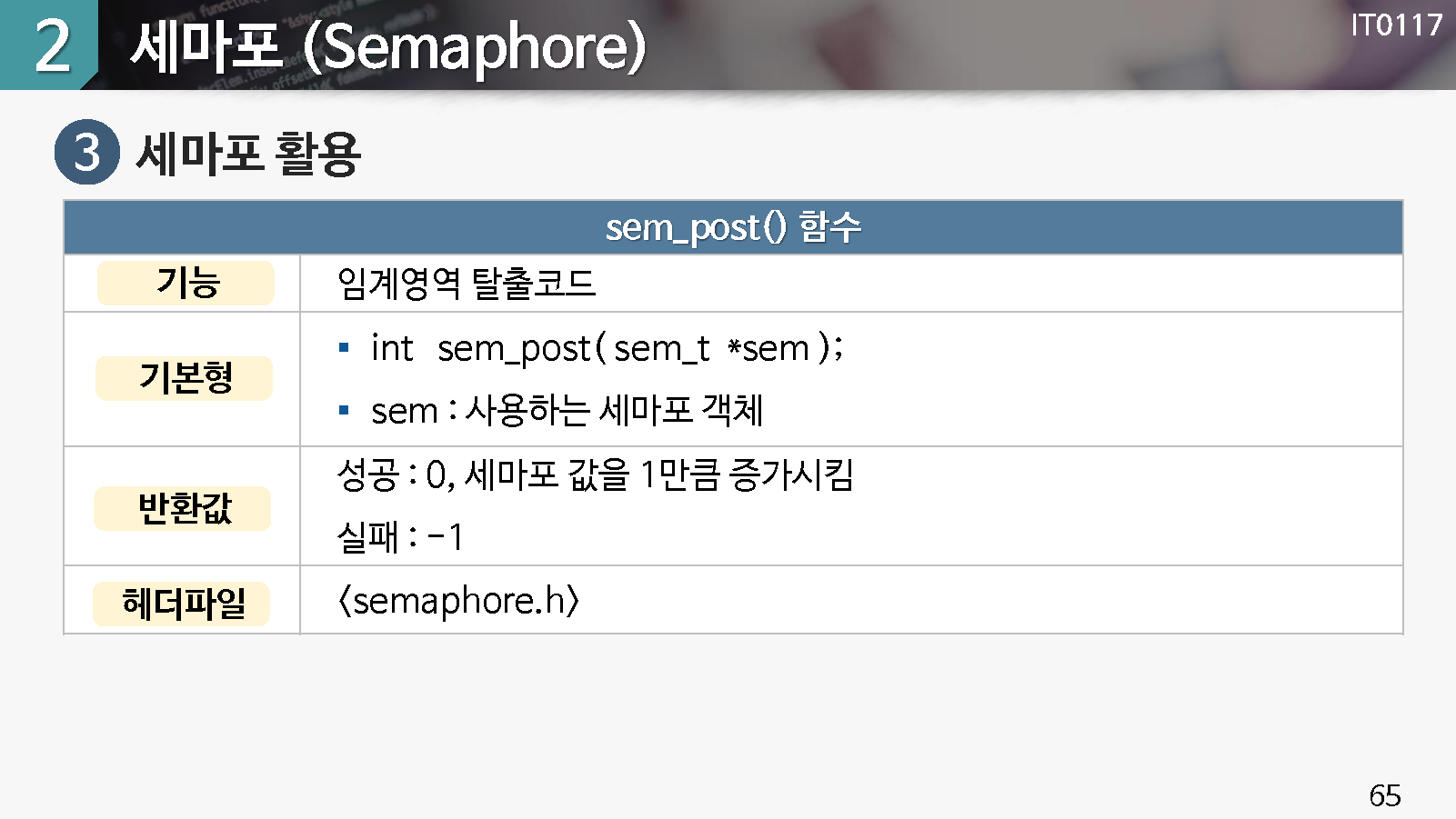Click the page number 65

[1384, 795]
